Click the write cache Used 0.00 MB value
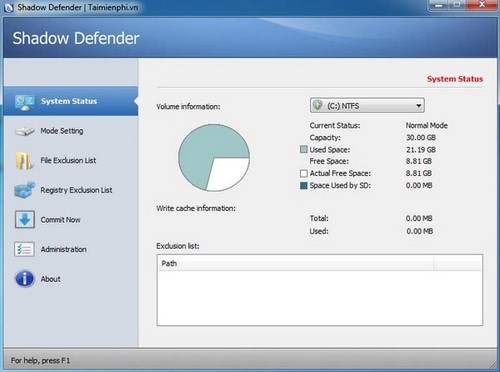 click(x=419, y=231)
